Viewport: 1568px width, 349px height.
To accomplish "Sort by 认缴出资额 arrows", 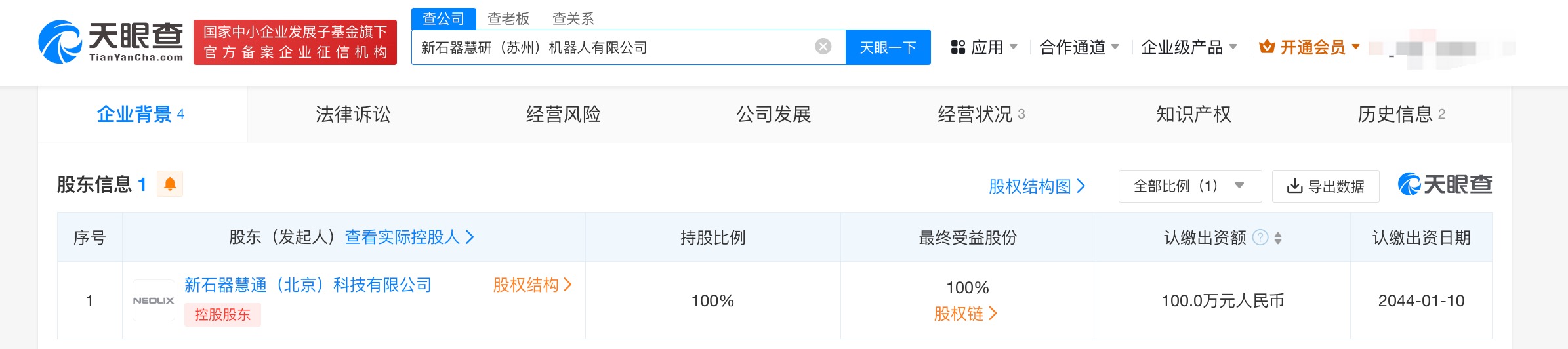I will (1278, 238).
